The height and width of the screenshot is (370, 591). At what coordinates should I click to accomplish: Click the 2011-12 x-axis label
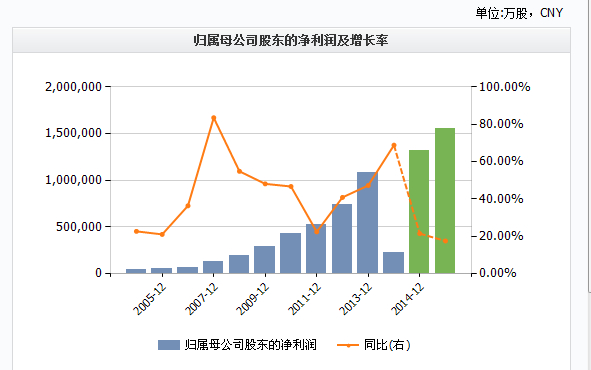(x=304, y=299)
